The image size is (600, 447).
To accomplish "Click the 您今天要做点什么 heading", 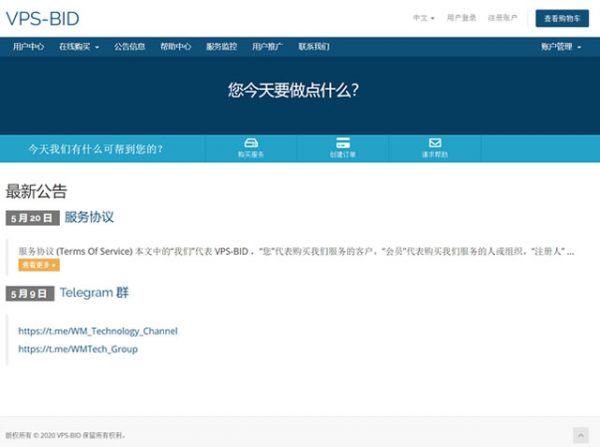I will pyautogui.click(x=293, y=91).
